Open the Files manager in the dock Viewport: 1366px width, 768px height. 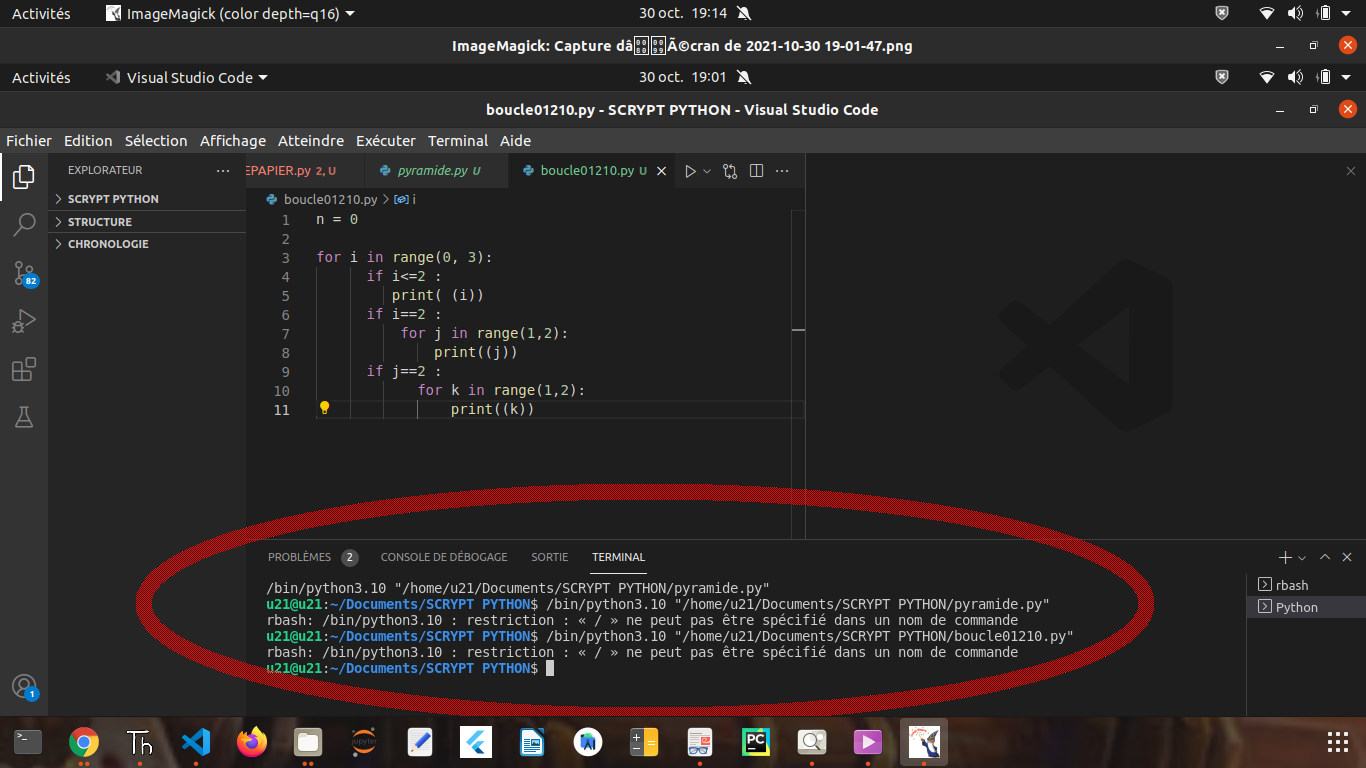coord(308,742)
